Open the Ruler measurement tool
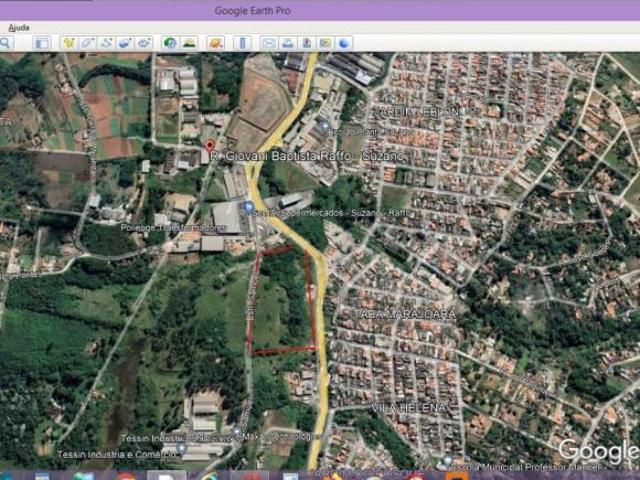Screen dimensions: 640x480 coord(241,43)
